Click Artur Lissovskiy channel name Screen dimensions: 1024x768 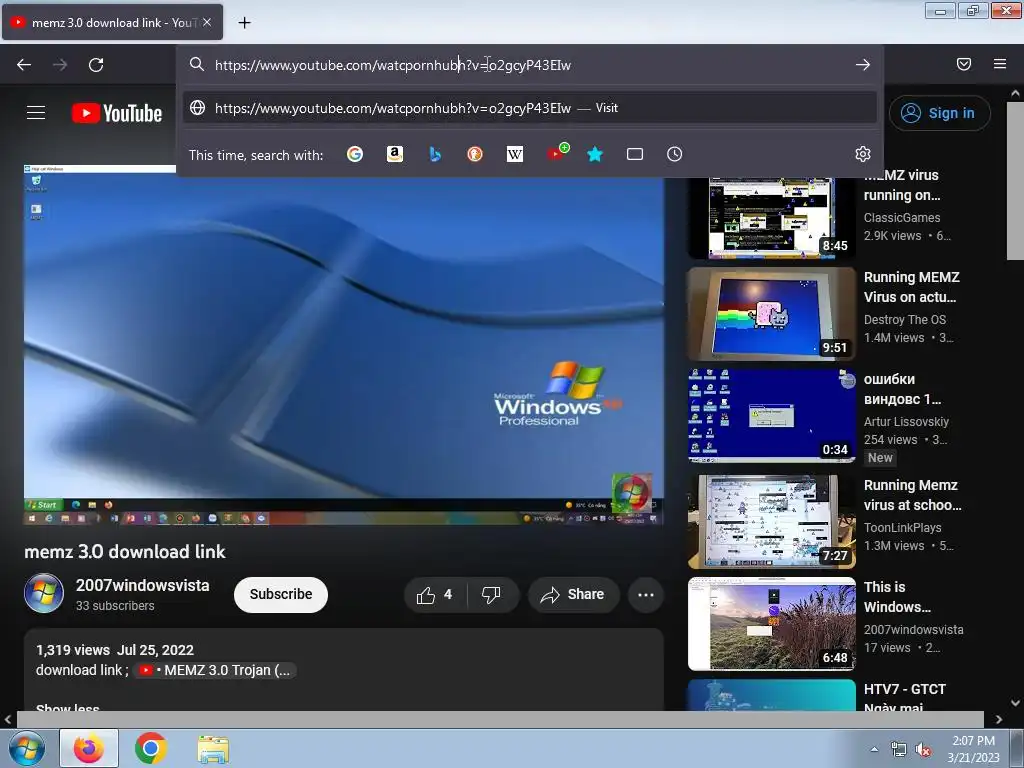[906, 422]
